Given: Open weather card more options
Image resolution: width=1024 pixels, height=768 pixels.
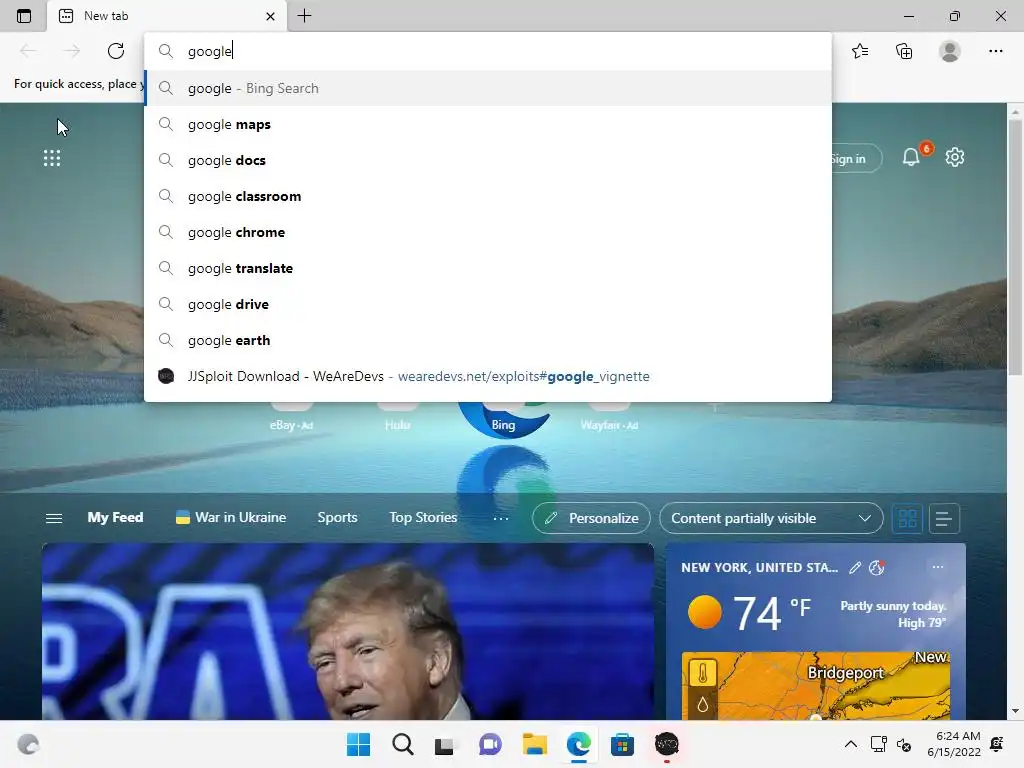Looking at the screenshot, I should click(938, 567).
